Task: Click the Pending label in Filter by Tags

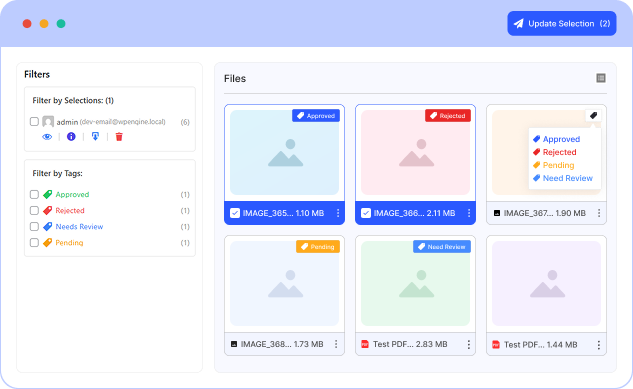Action: [x=69, y=243]
